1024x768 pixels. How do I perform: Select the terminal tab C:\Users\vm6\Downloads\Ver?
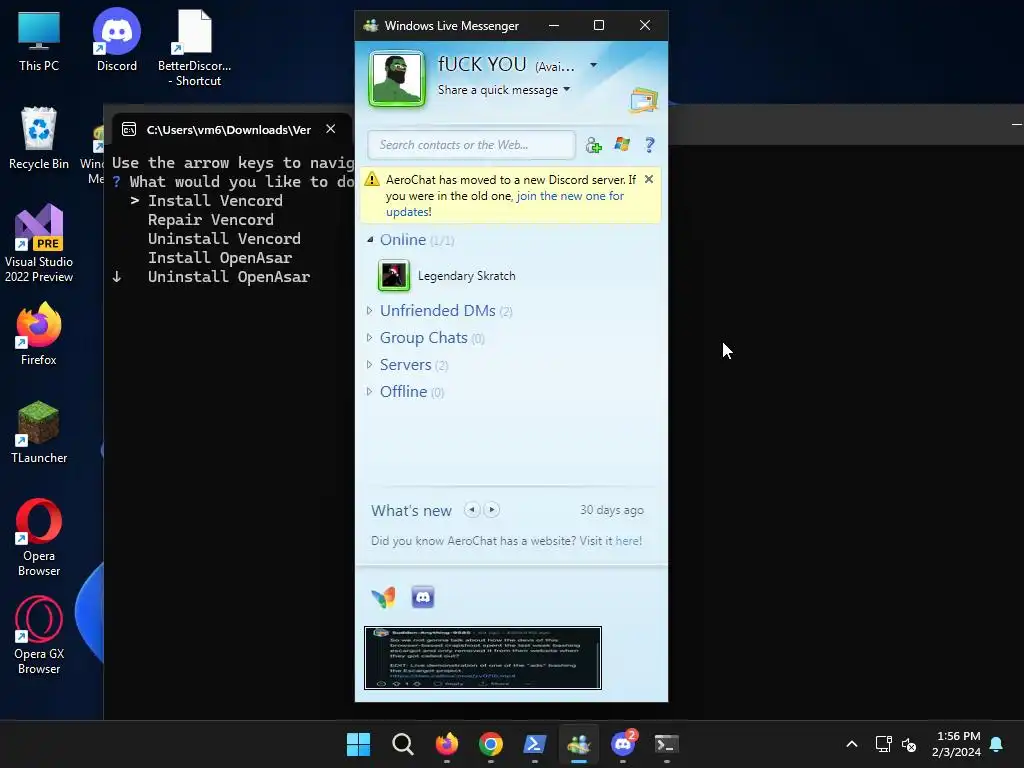pyautogui.click(x=231, y=129)
